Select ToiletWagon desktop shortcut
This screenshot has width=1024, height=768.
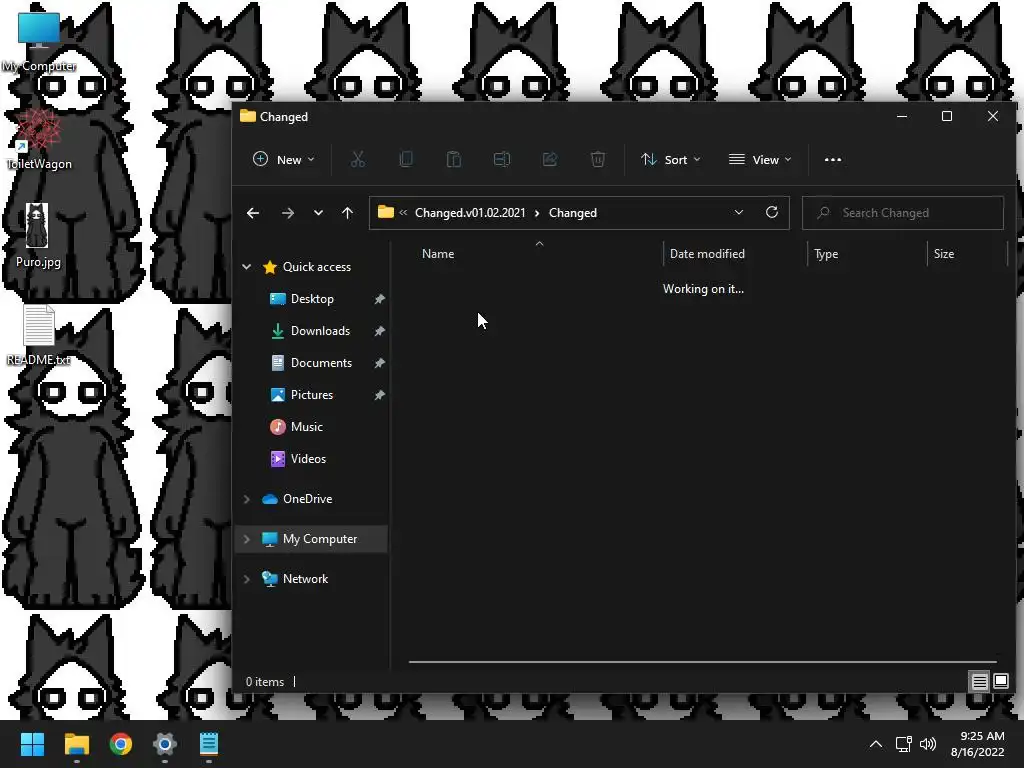39,139
